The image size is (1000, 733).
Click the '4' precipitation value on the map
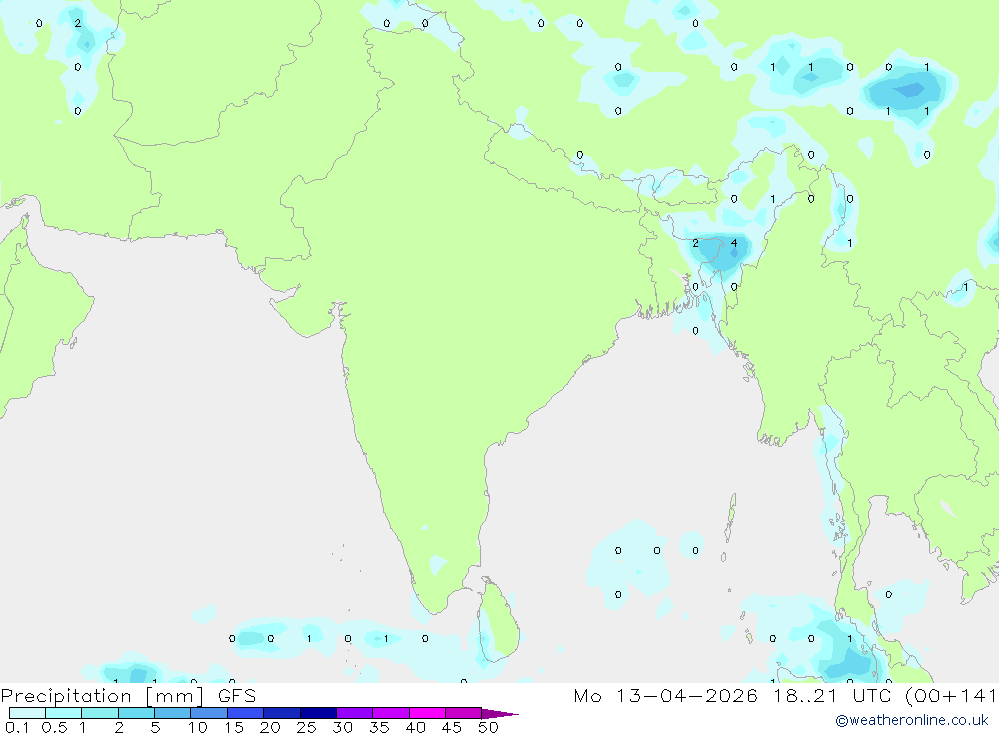pos(734,243)
